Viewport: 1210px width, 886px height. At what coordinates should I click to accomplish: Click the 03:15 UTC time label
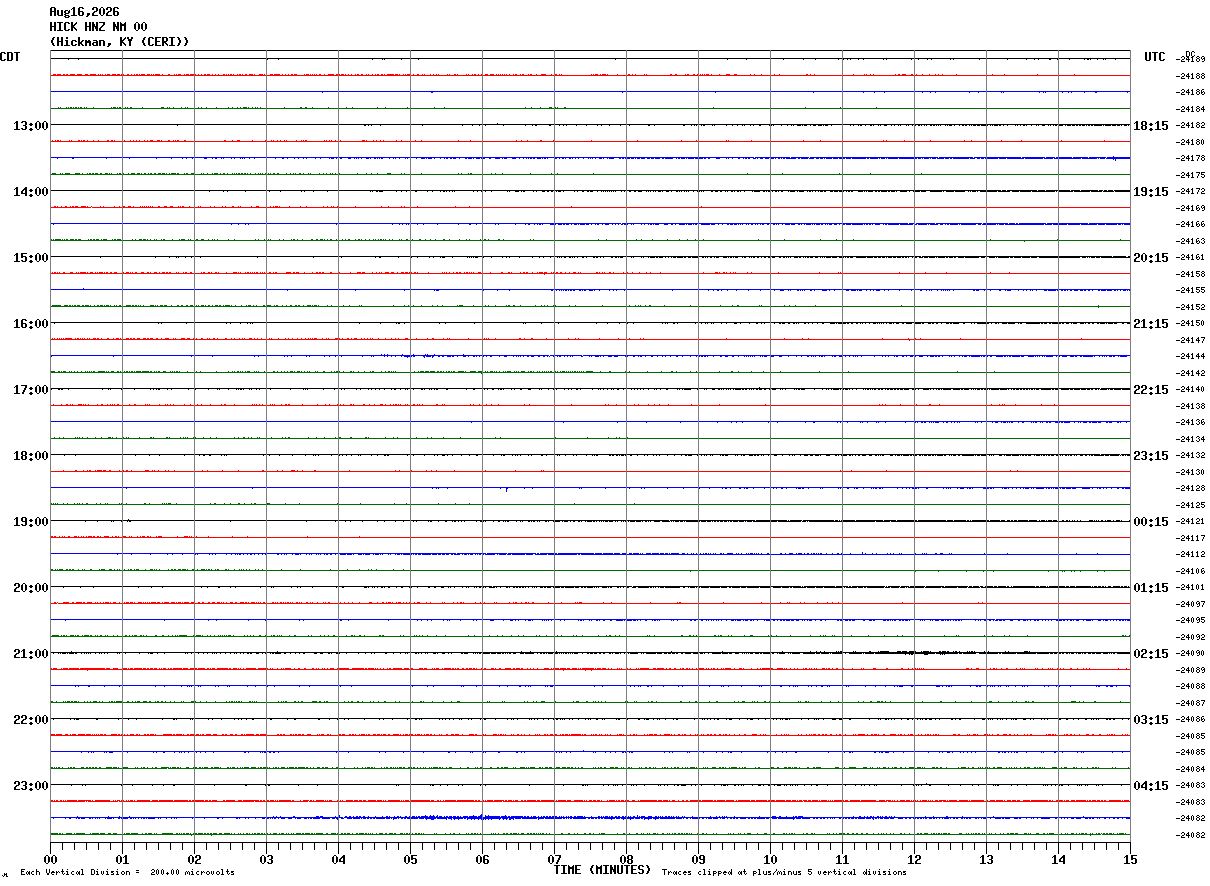pyautogui.click(x=1150, y=719)
